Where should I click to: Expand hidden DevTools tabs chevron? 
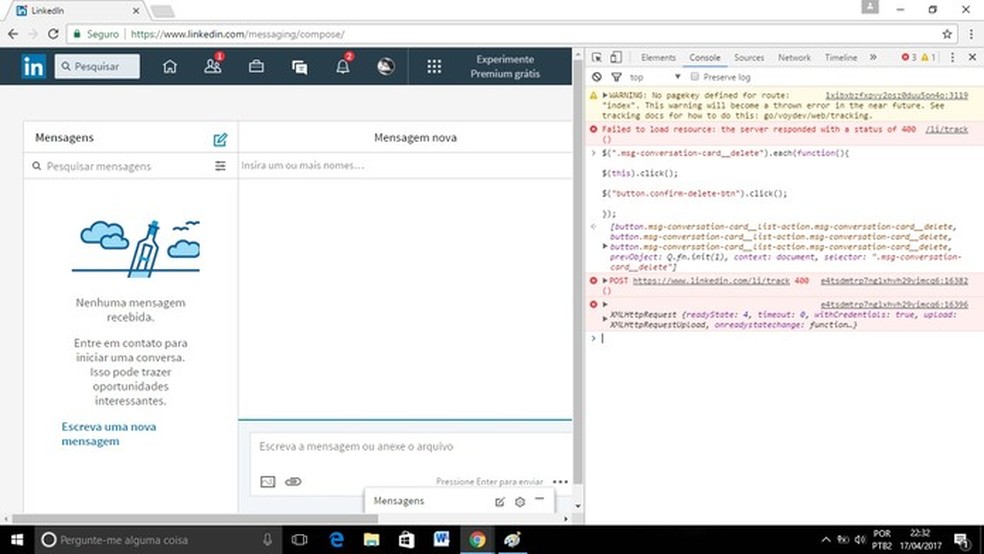[873, 58]
